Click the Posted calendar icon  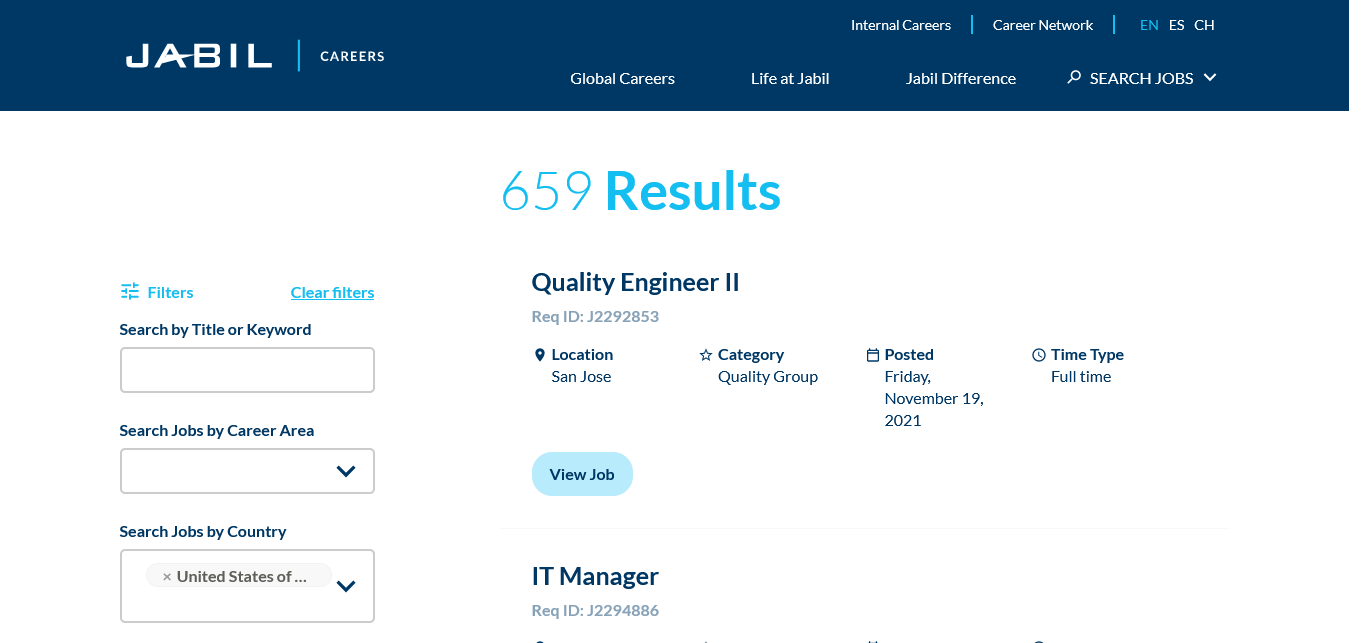[872, 355]
